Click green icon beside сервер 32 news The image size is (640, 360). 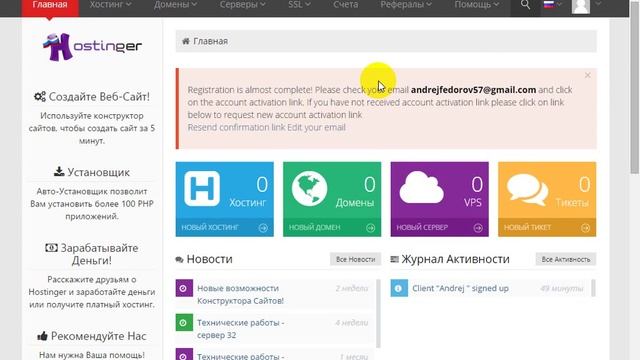[184, 322]
